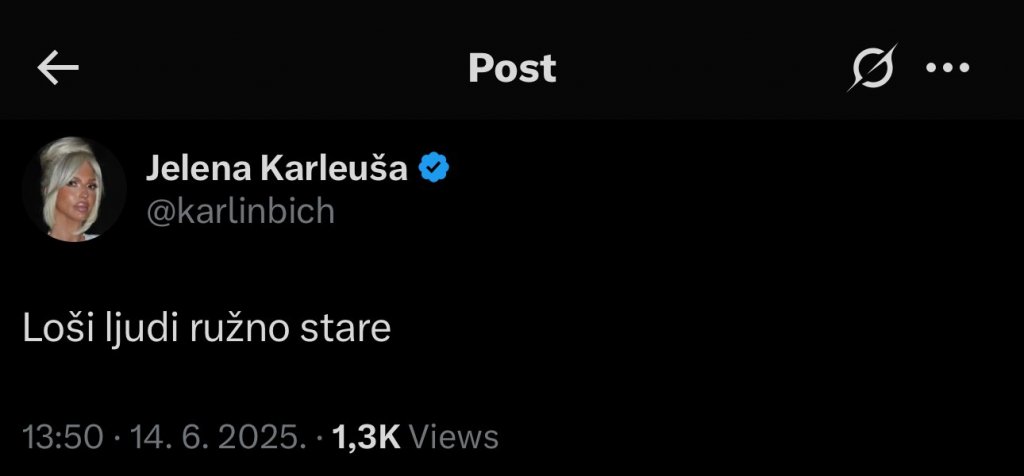Open the three-dot more options menu
The image size is (1024, 476).
[948, 68]
